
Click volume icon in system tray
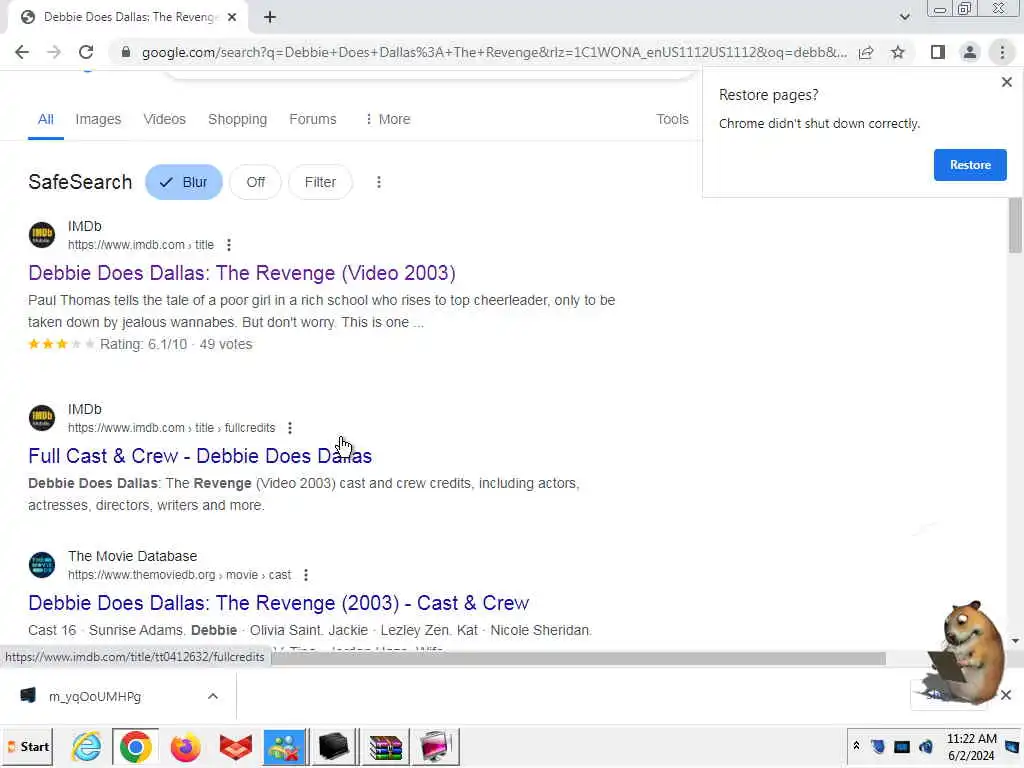(926, 746)
